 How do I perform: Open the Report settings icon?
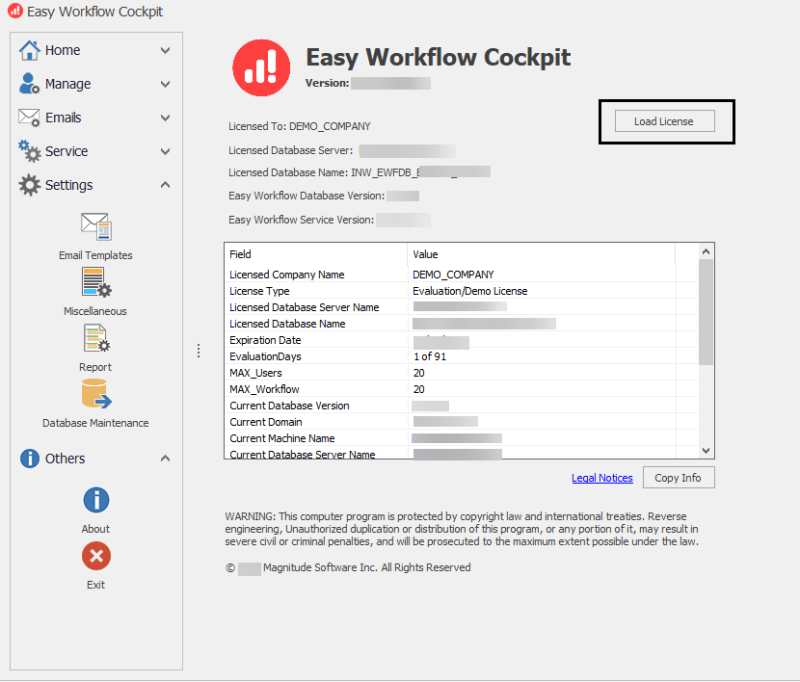(x=96, y=339)
